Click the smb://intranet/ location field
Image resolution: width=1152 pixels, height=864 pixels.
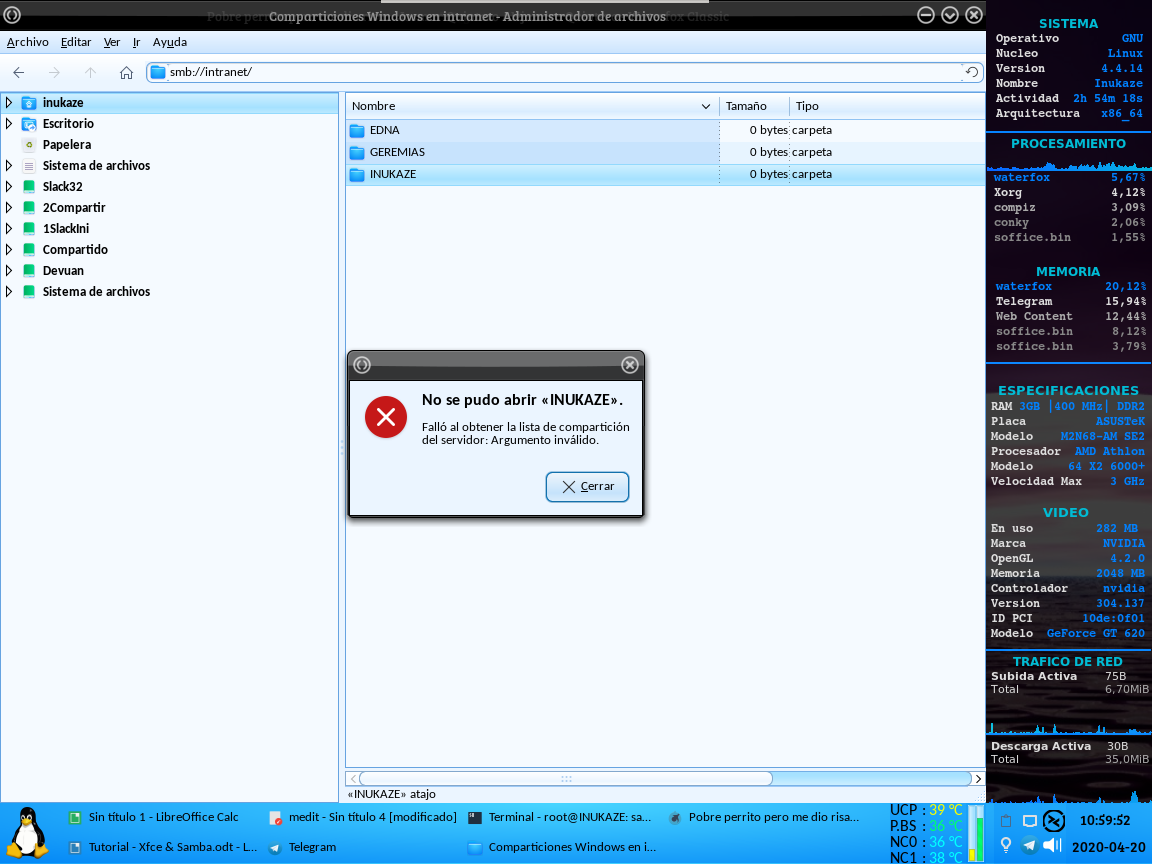[x=563, y=72]
